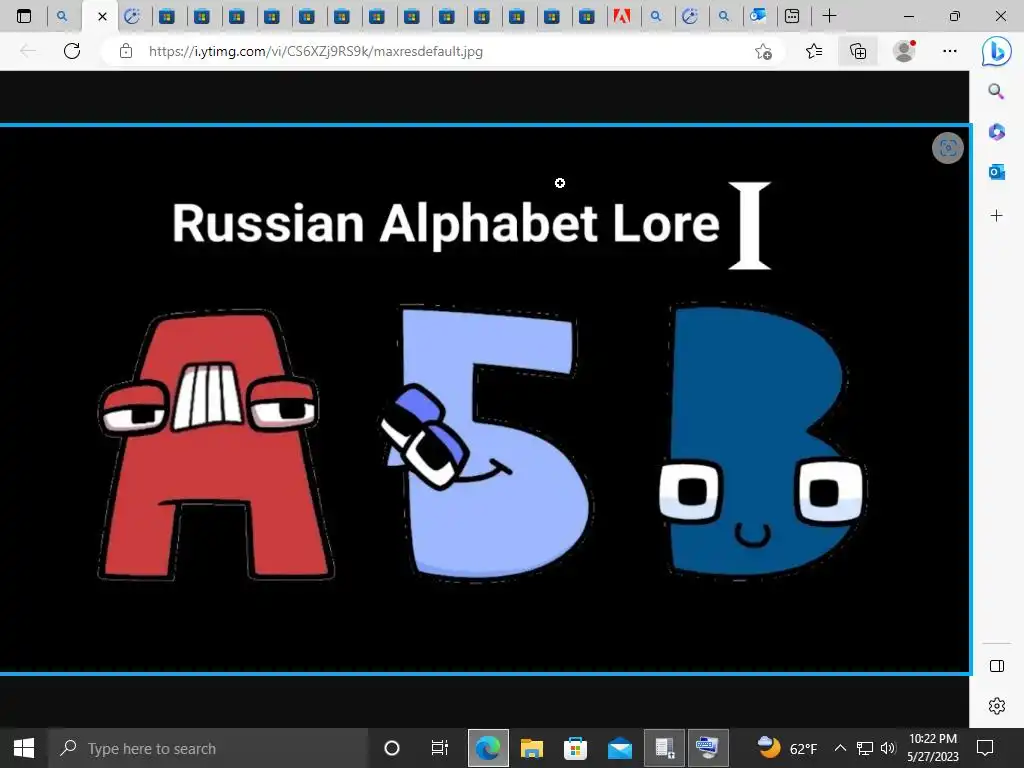Open volume control tray icon
Viewport: 1024px width, 768px height.
coord(888,748)
